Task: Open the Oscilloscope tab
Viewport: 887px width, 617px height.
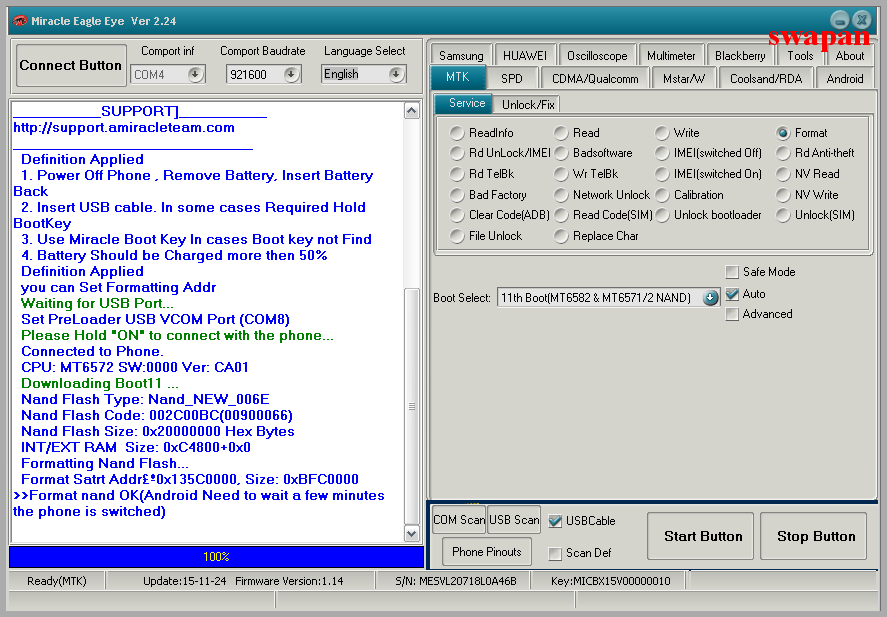Action: click(x=597, y=55)
